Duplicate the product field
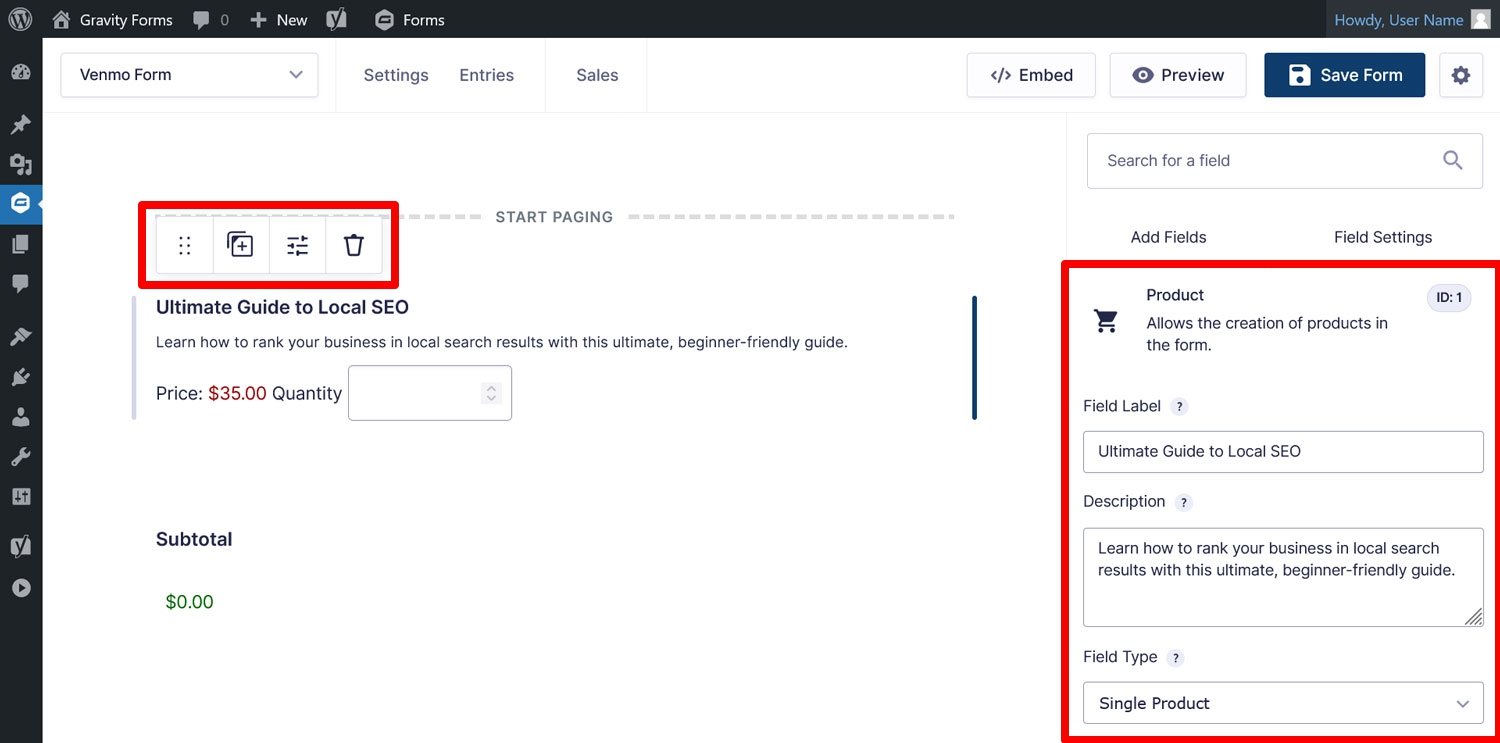This screenshot has height=743, width=1500. pos(241,245)
